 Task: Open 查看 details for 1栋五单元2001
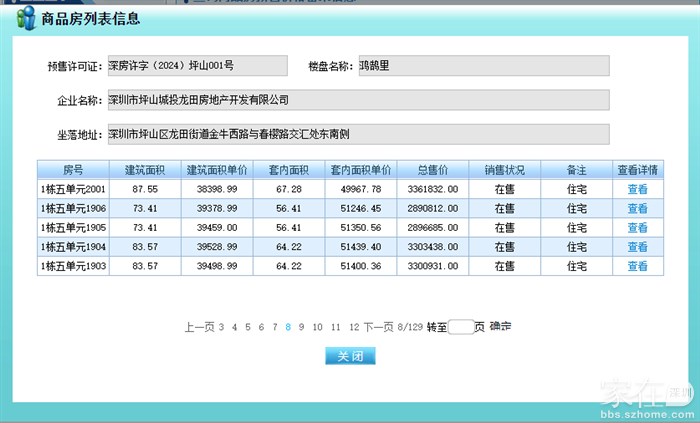coord(637,189)
